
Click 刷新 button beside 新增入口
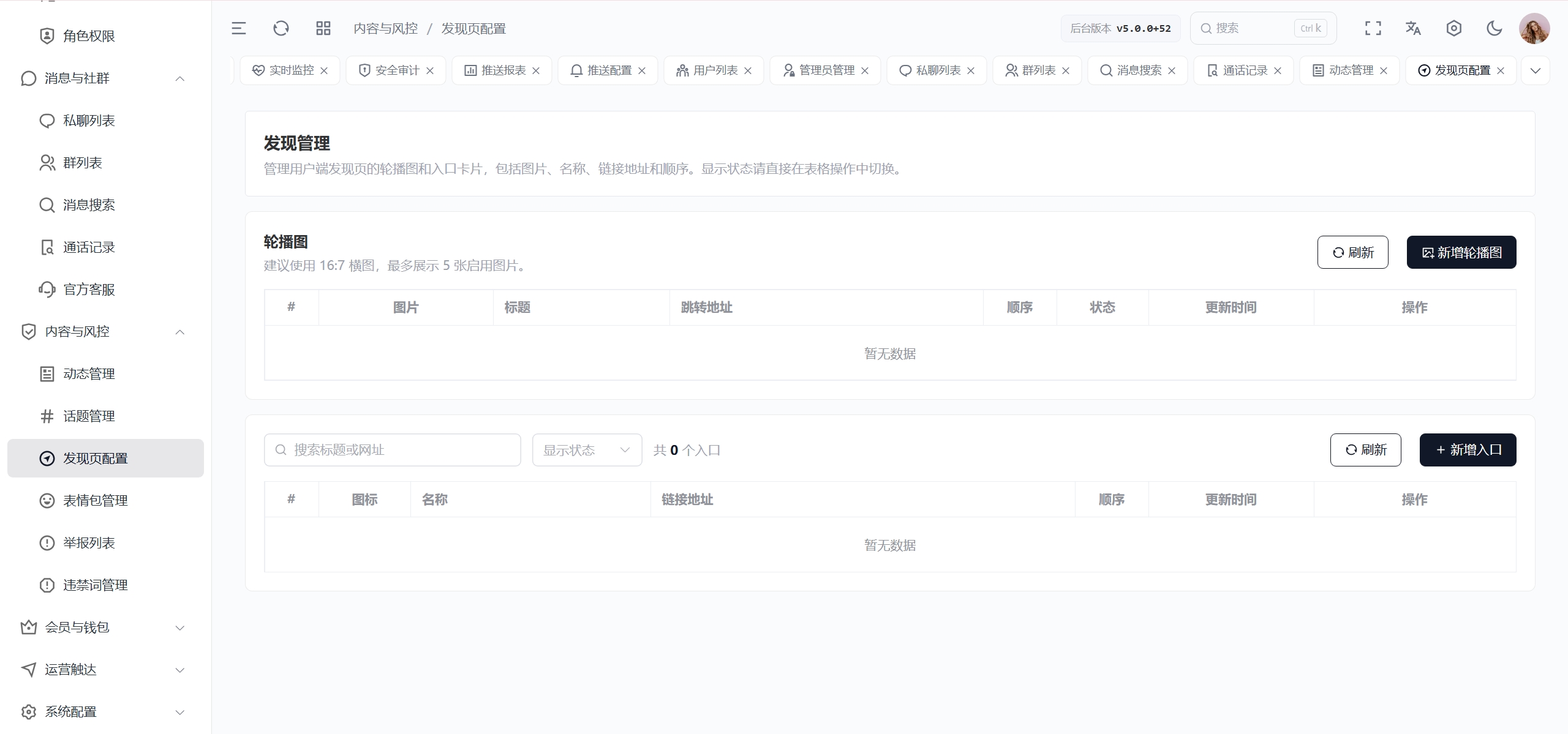click(x=1365, y=450)
